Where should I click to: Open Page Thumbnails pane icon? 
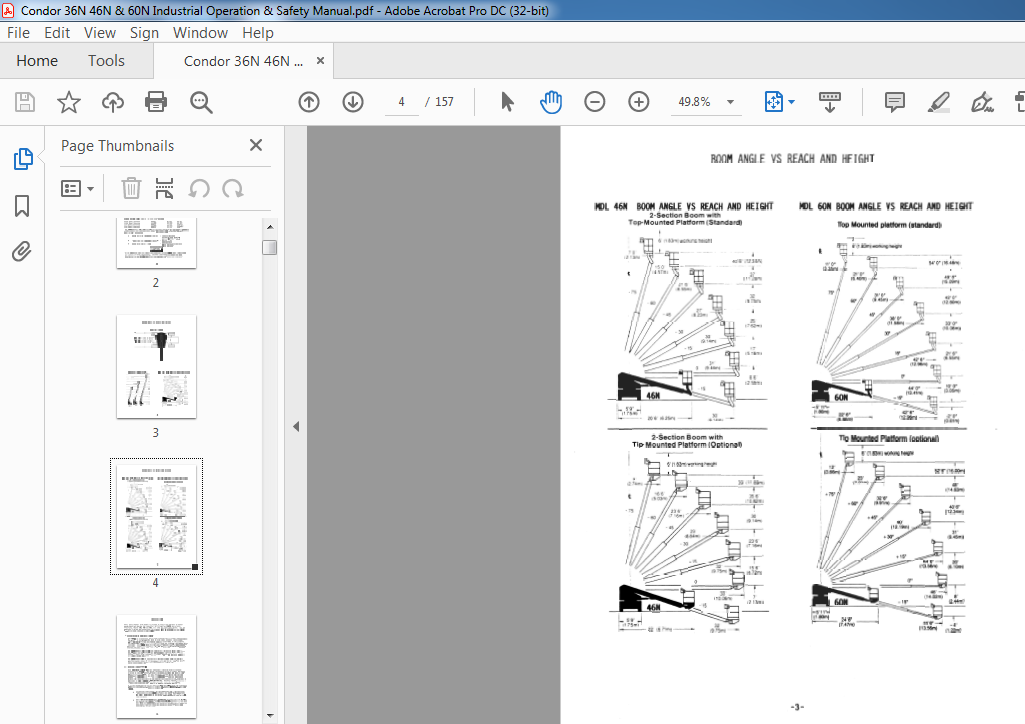[23, 159]
